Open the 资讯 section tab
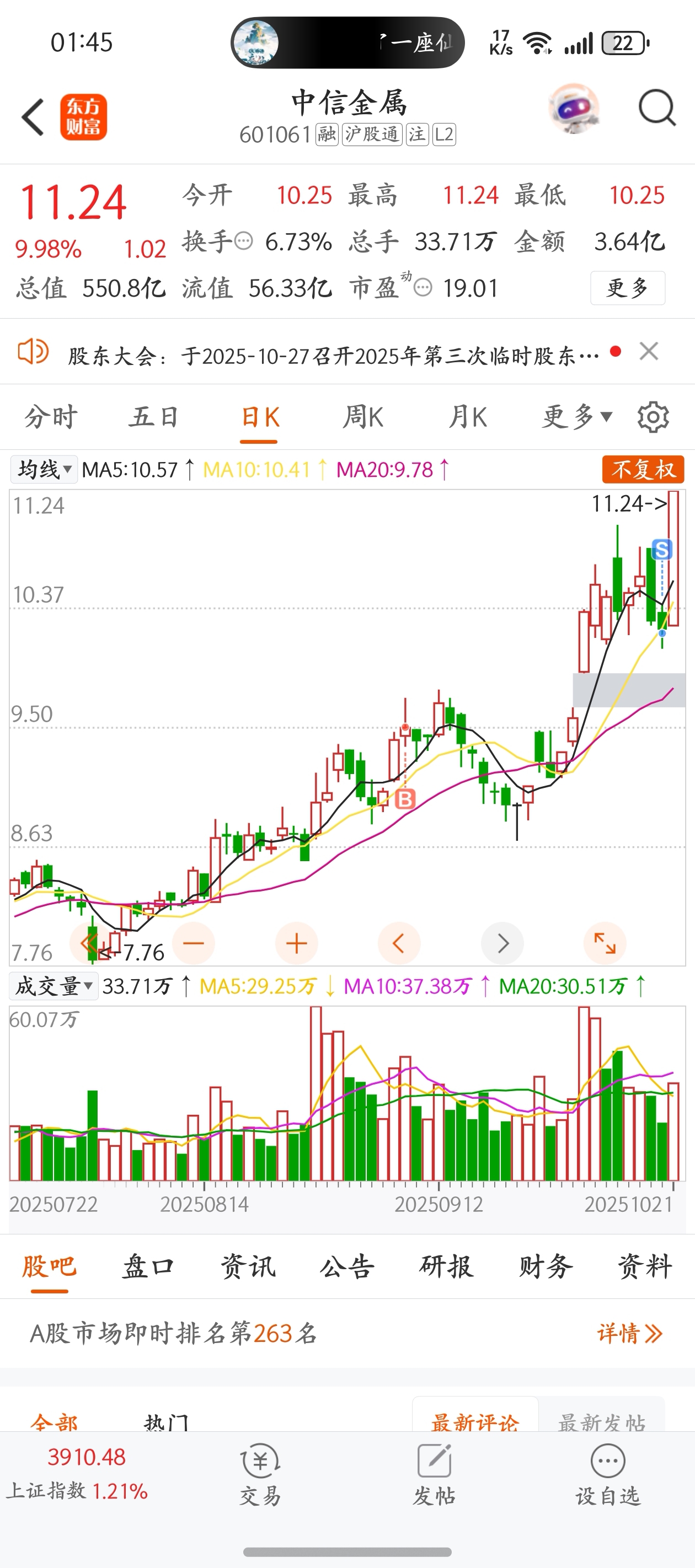Image resolution: width=695 pixels, height=1568 pixels. [248, 1267]
